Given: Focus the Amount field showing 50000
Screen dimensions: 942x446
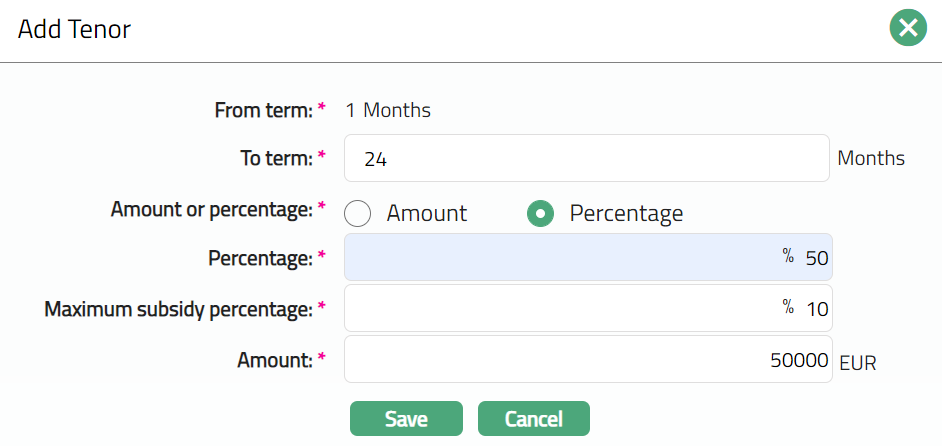Looking at the screenshot, I should pyautogui.click(x=586, y=359).
